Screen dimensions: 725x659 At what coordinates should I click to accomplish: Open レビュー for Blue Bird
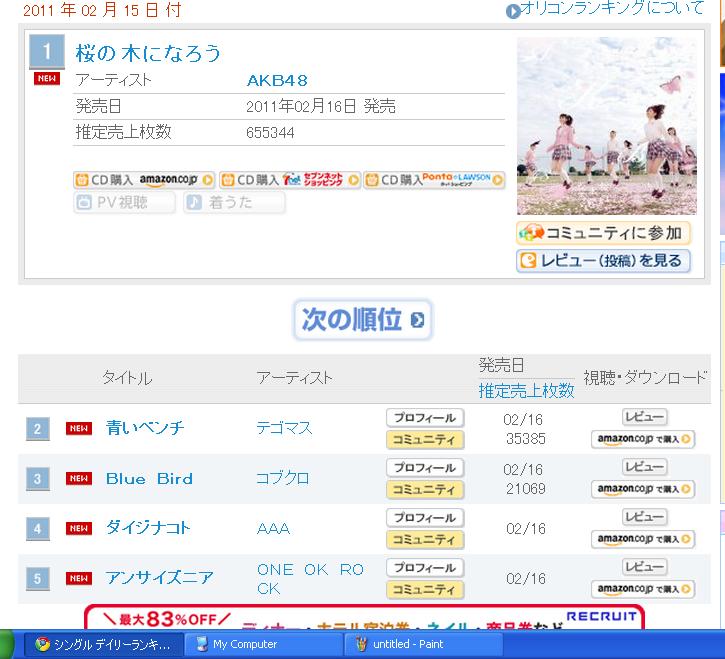pos(645,467)
